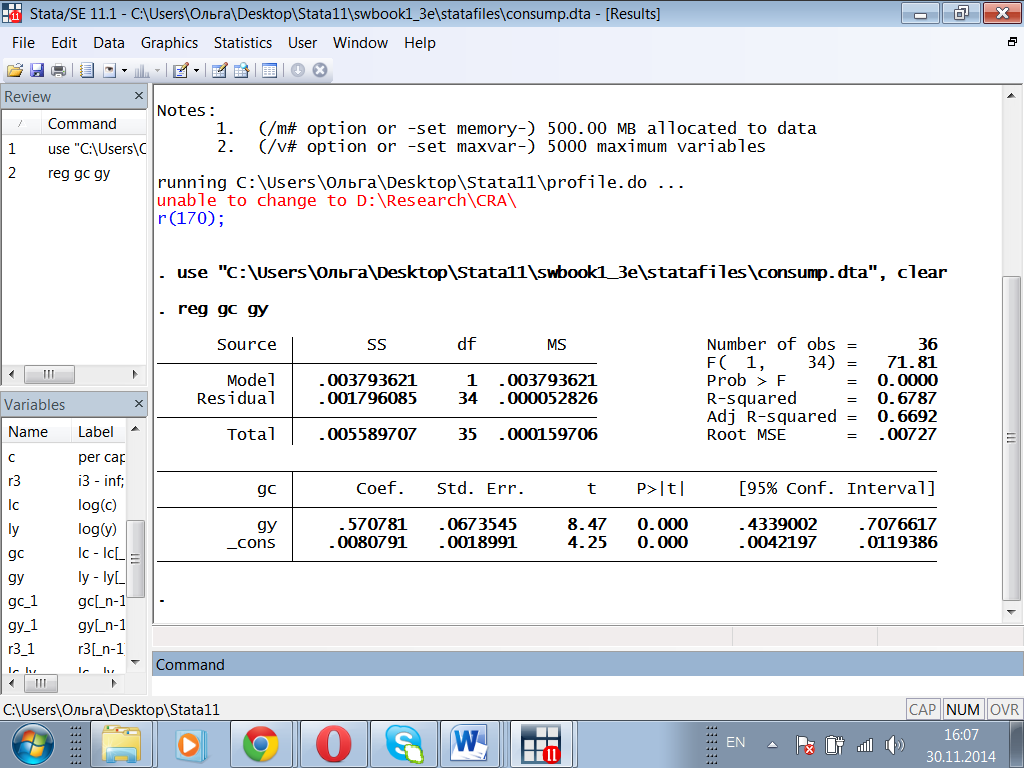This screenshot has width=1024, height=768.
Task: Show hidden system tray icons
Action: 772,744
